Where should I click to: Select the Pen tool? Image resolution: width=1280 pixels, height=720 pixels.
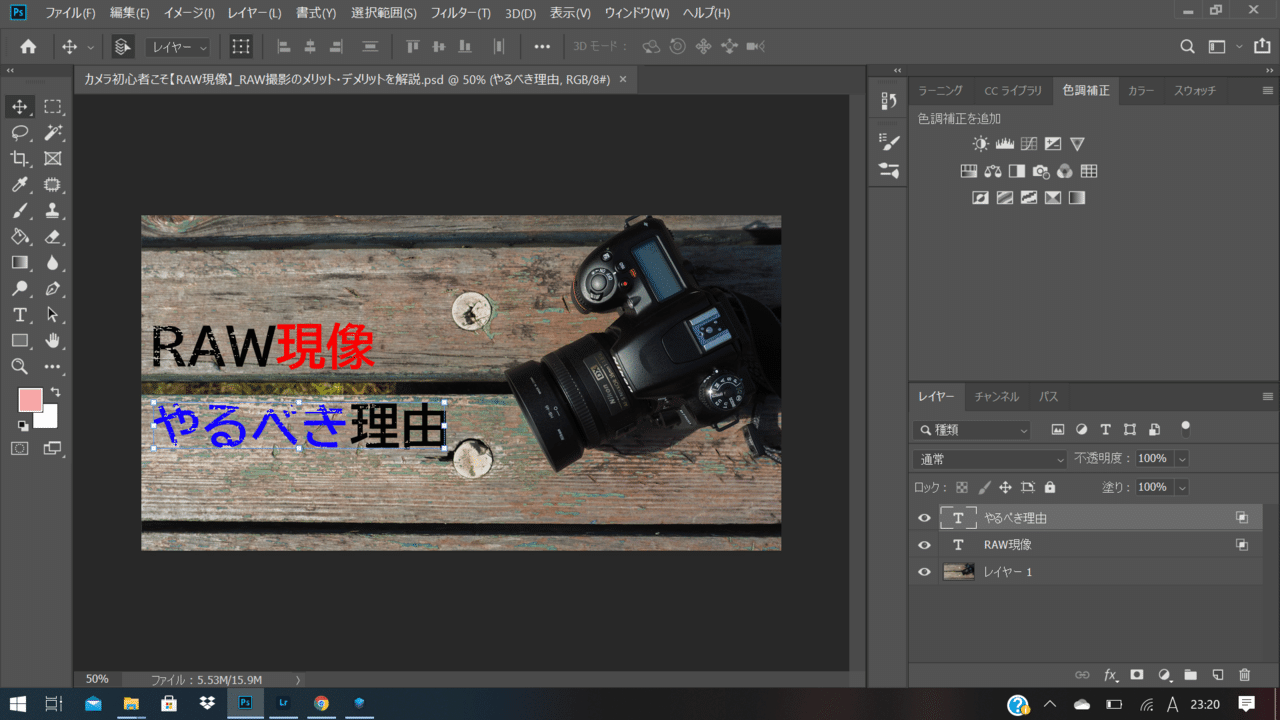[x=53, y=289]
